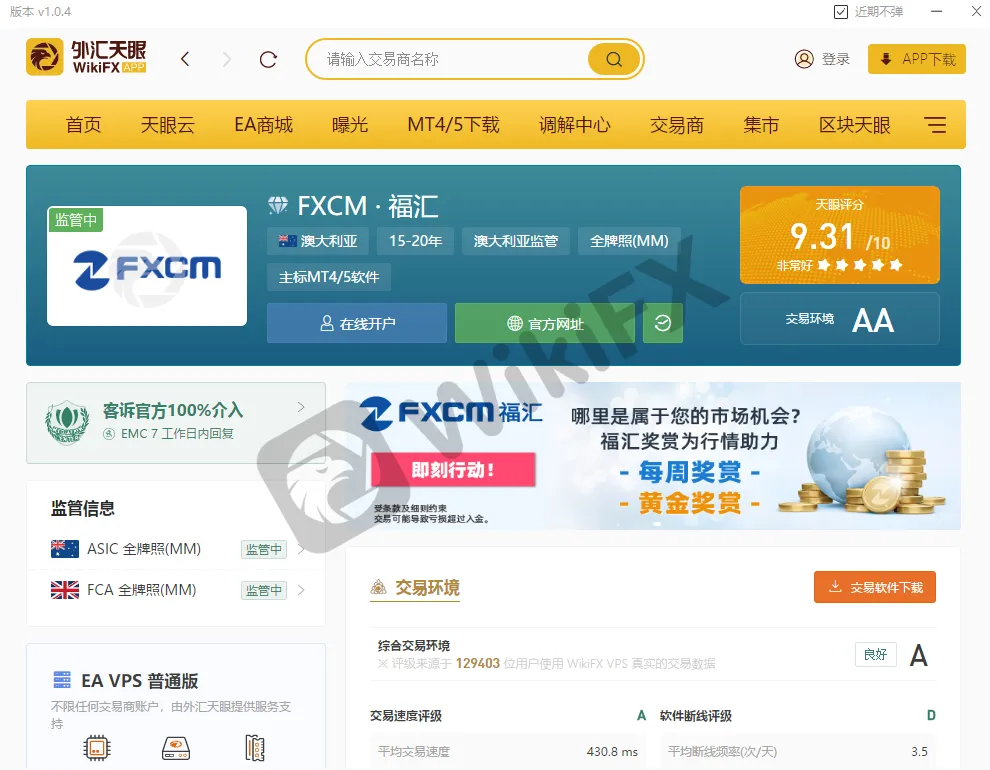
Task: Click the 平均断线频率 3.5 value
Action: pyautogui.click(x=919, y=752)
